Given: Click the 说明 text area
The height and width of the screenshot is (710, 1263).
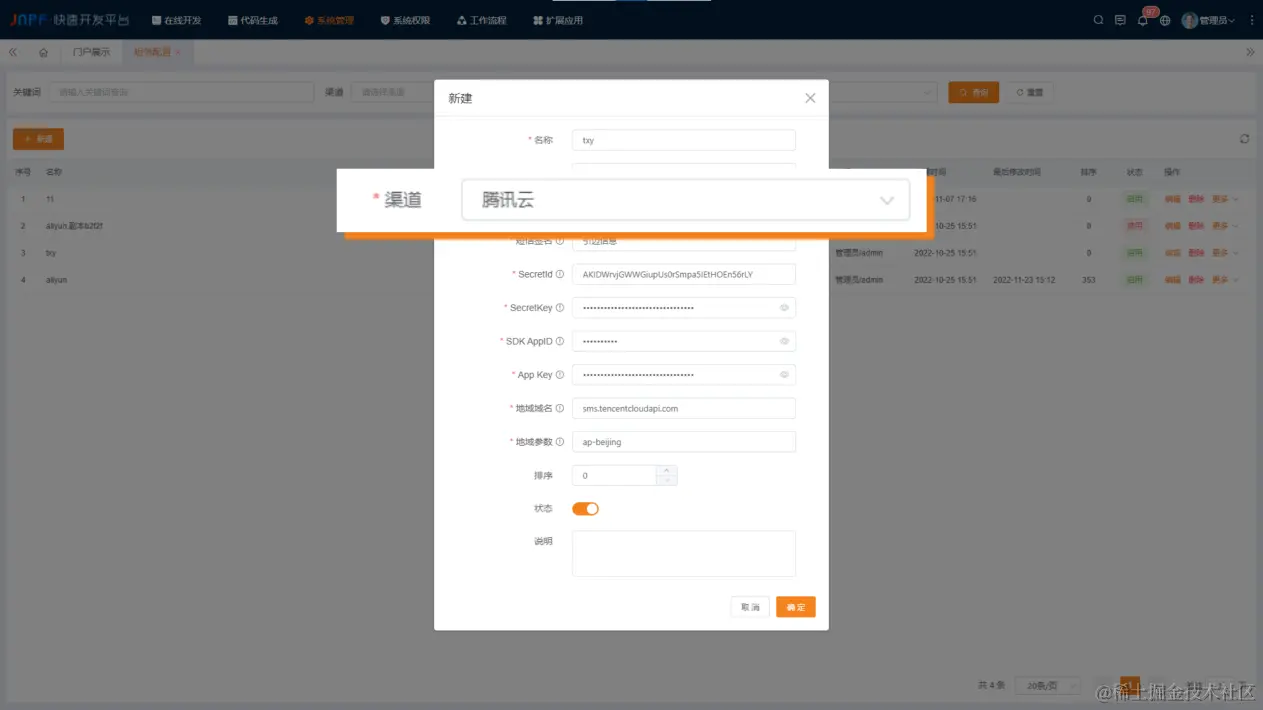Looking at the screenshot, I should [684, 553].
